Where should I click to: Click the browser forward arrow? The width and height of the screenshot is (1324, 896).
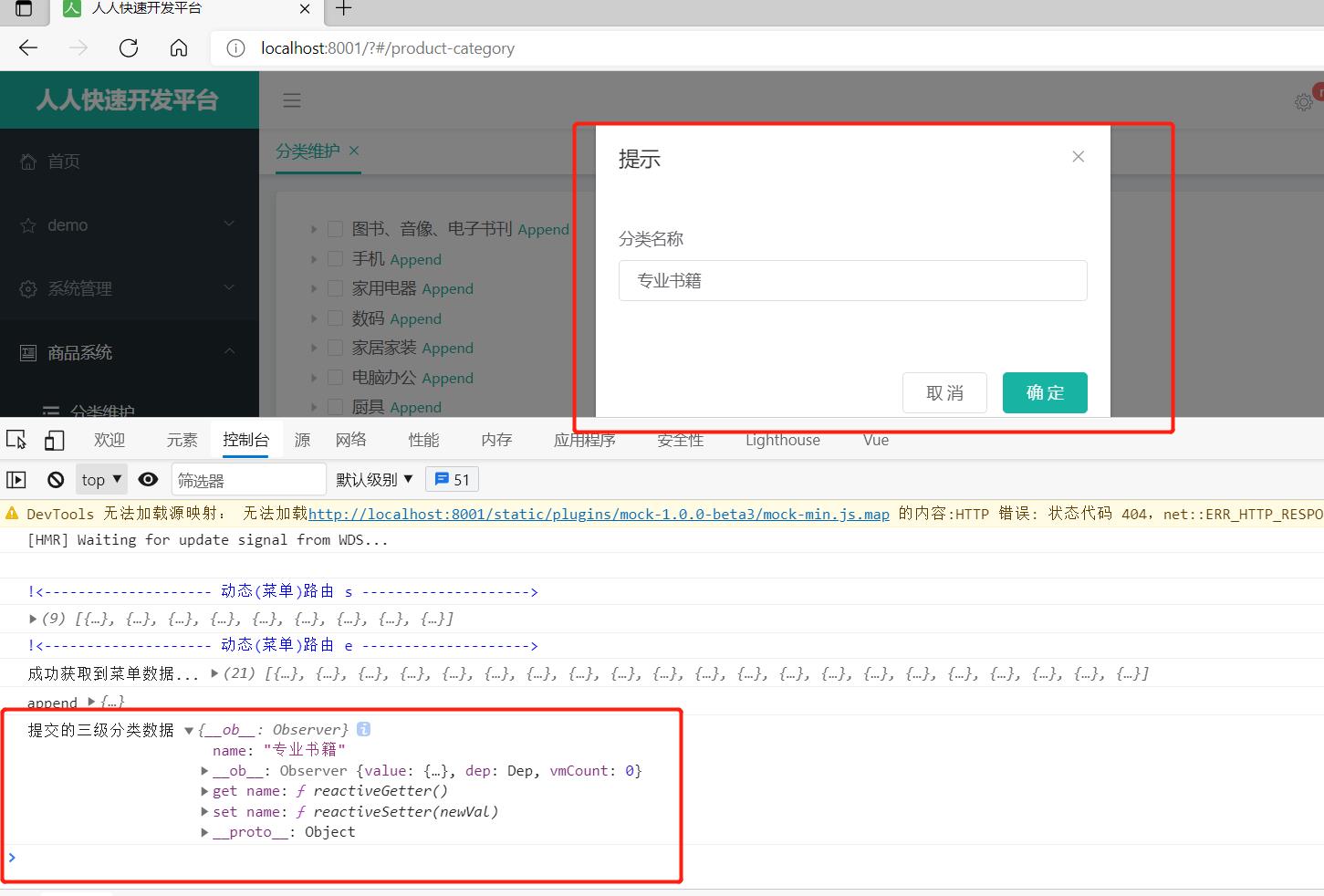(78, 47)
